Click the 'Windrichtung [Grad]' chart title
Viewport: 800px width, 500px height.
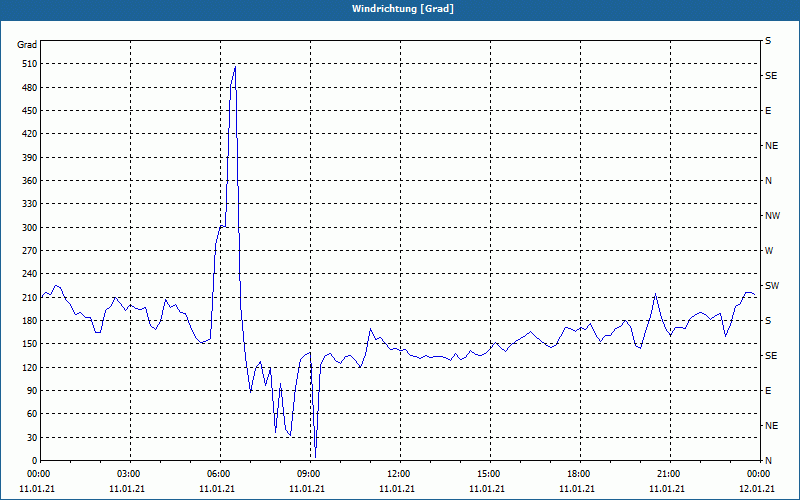tap(403, 9)
